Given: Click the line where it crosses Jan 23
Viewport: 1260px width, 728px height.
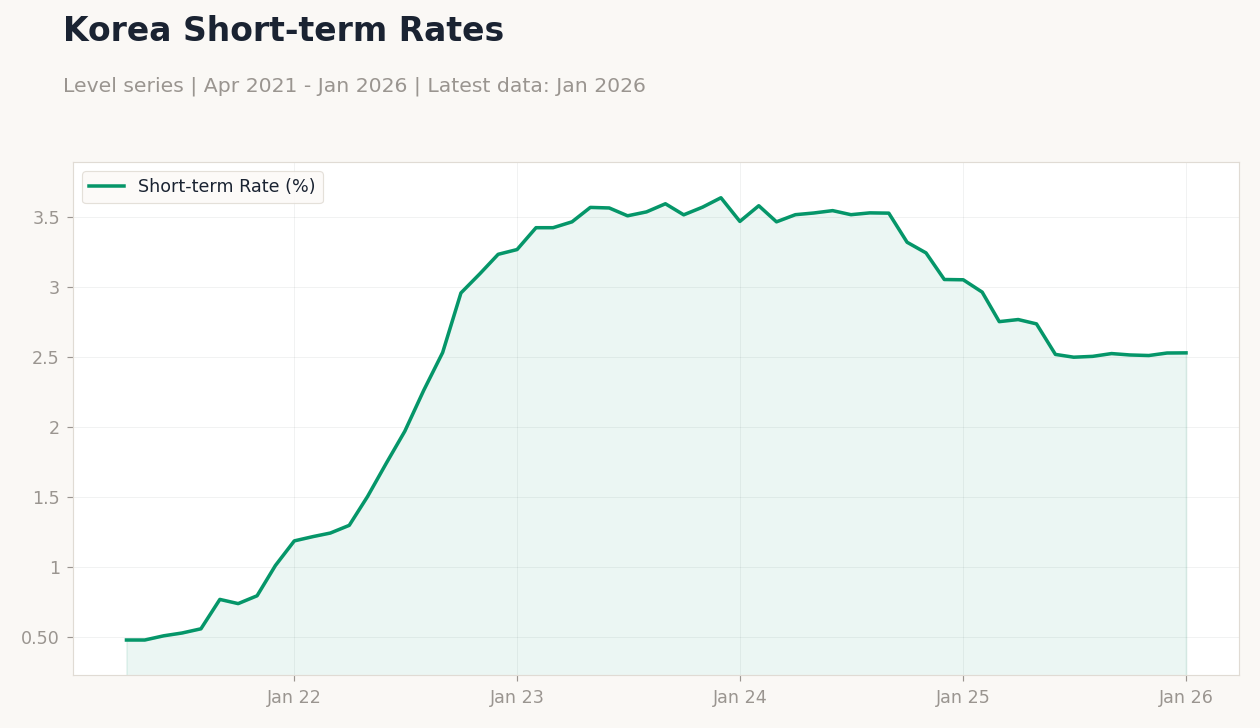Looking at the screenshot, I should [517, 249].
